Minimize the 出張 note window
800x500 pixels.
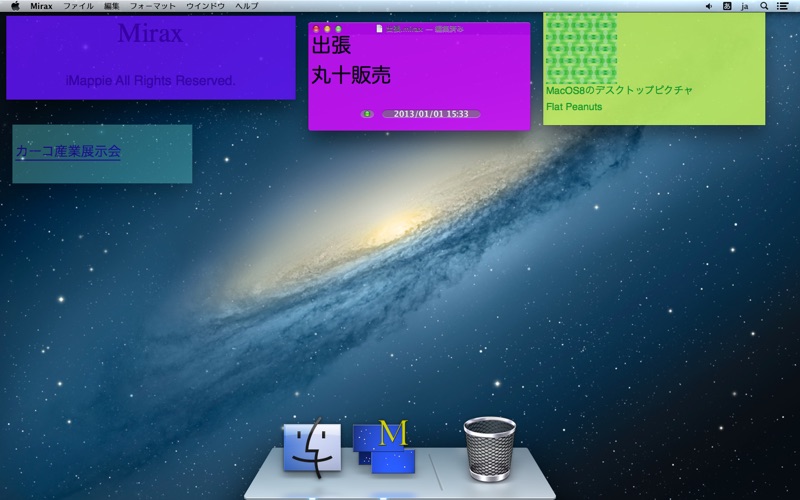click(x=327, y=29)
